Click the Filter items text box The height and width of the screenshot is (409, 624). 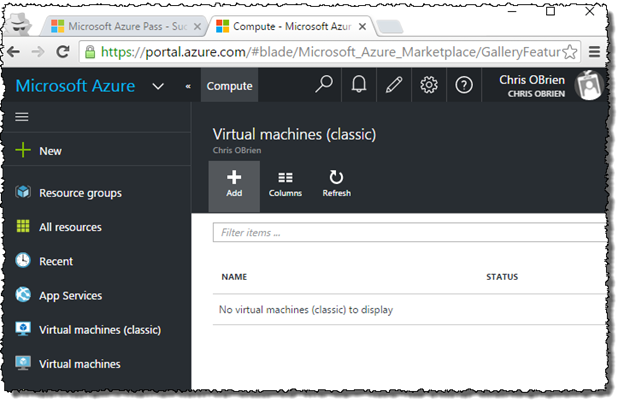[x=410, y=232]
